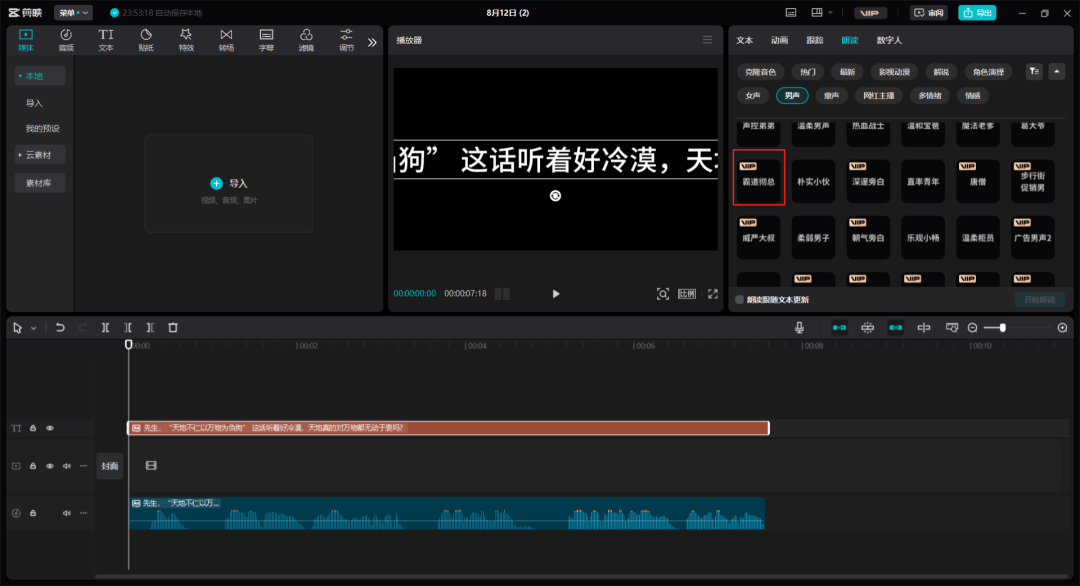This screenshot has height=586, width=1080.
Task: Select the 童声 voice category
Action: click(x=831, y=96)
